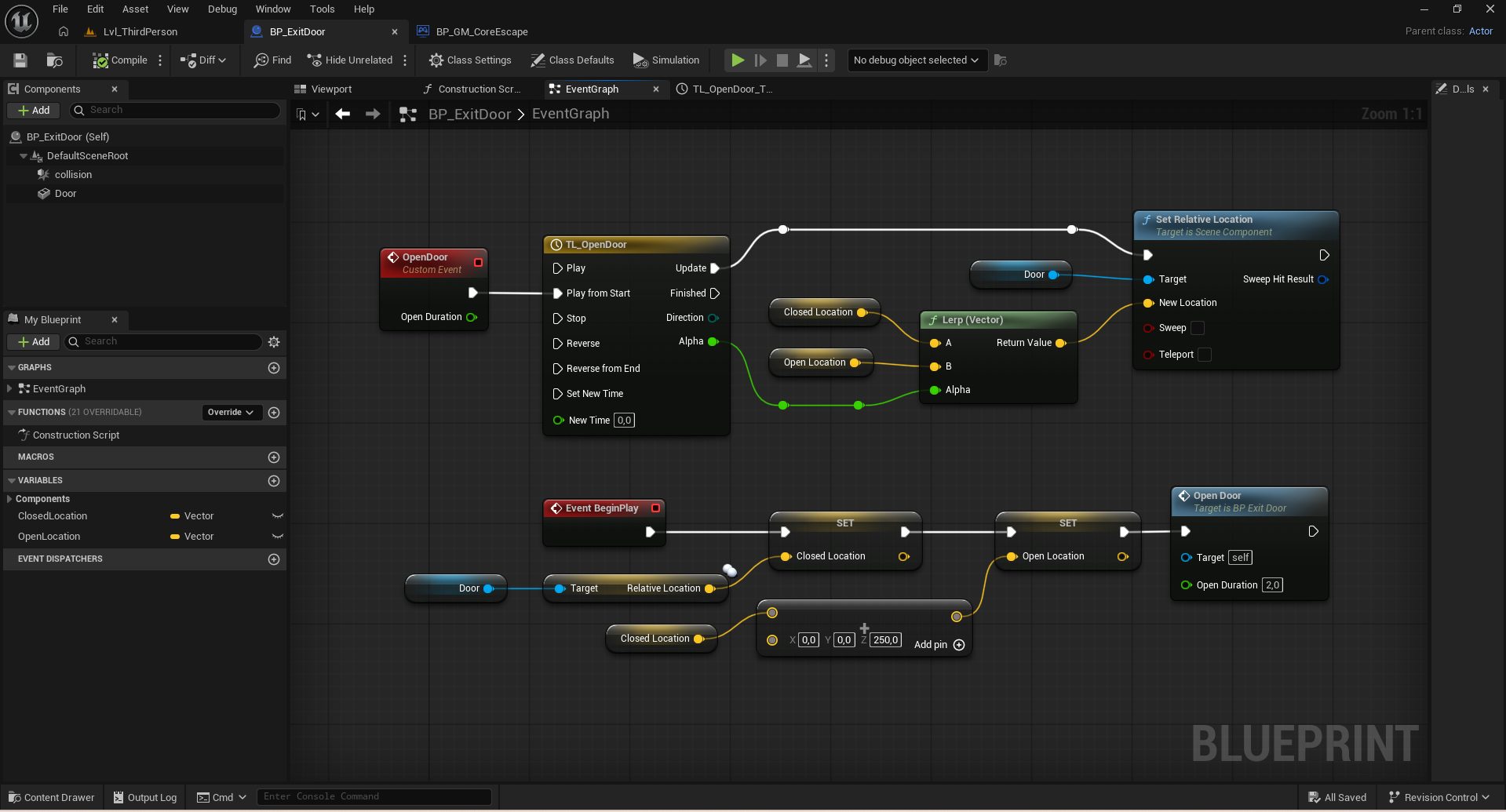Screen dimensions: 1506x812
Task: Navigate back in graph history
Action: (x=342, y=114)
